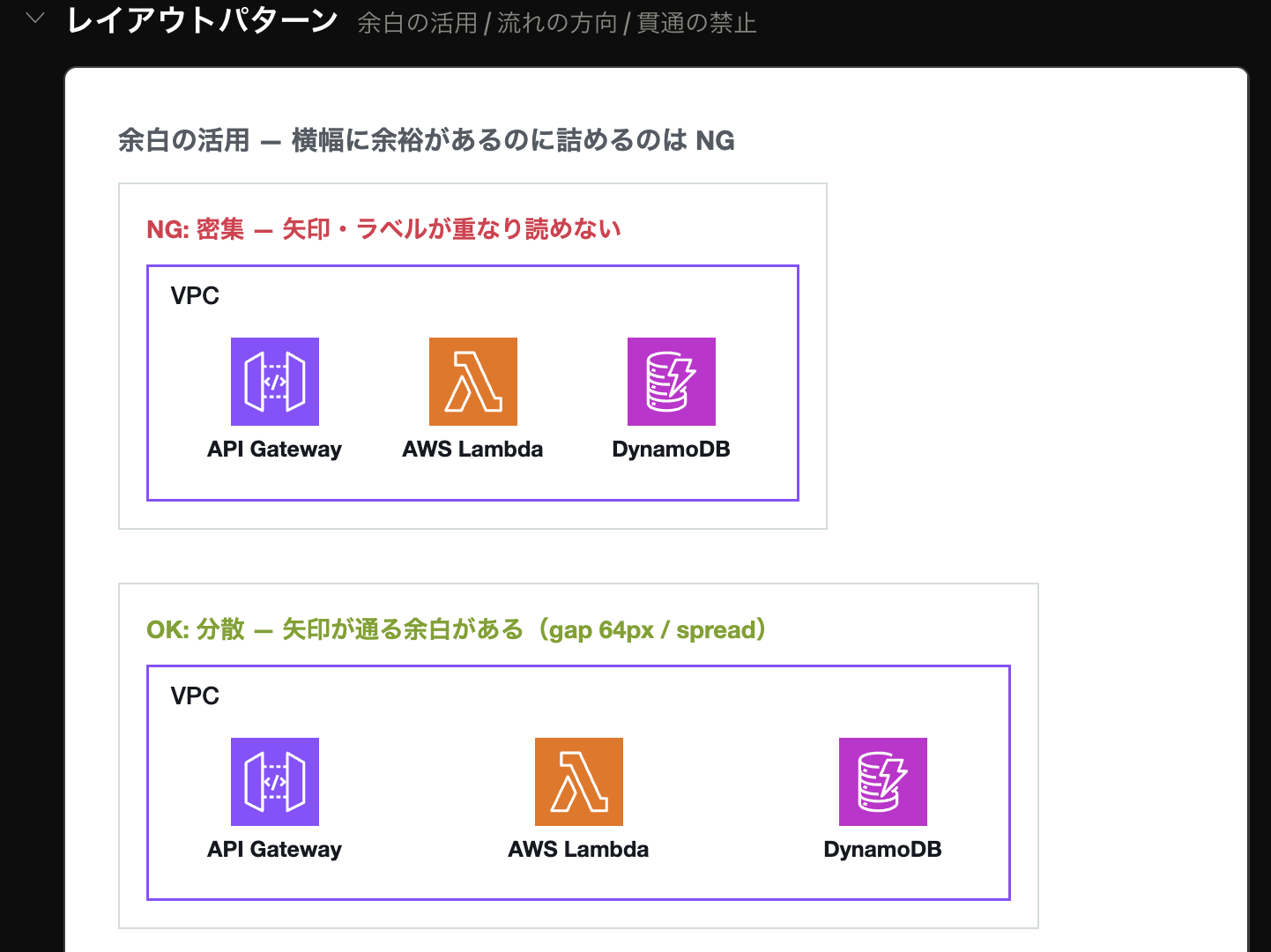Click API Gateway text label in NG diagram
The width and height of the screenshot is (1271, 952).
[275, 450]
